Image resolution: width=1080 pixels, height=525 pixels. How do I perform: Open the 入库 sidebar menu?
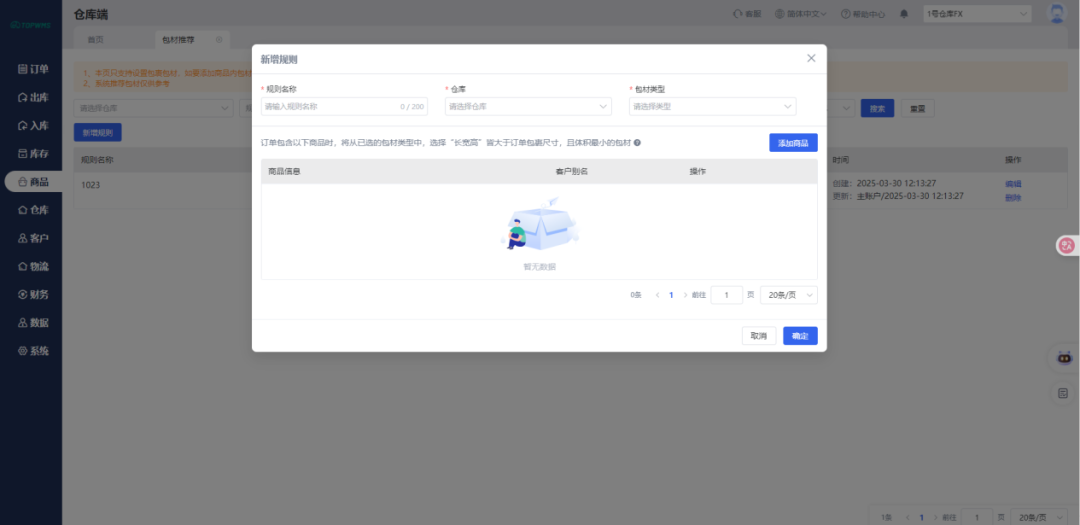pos(33,125)
